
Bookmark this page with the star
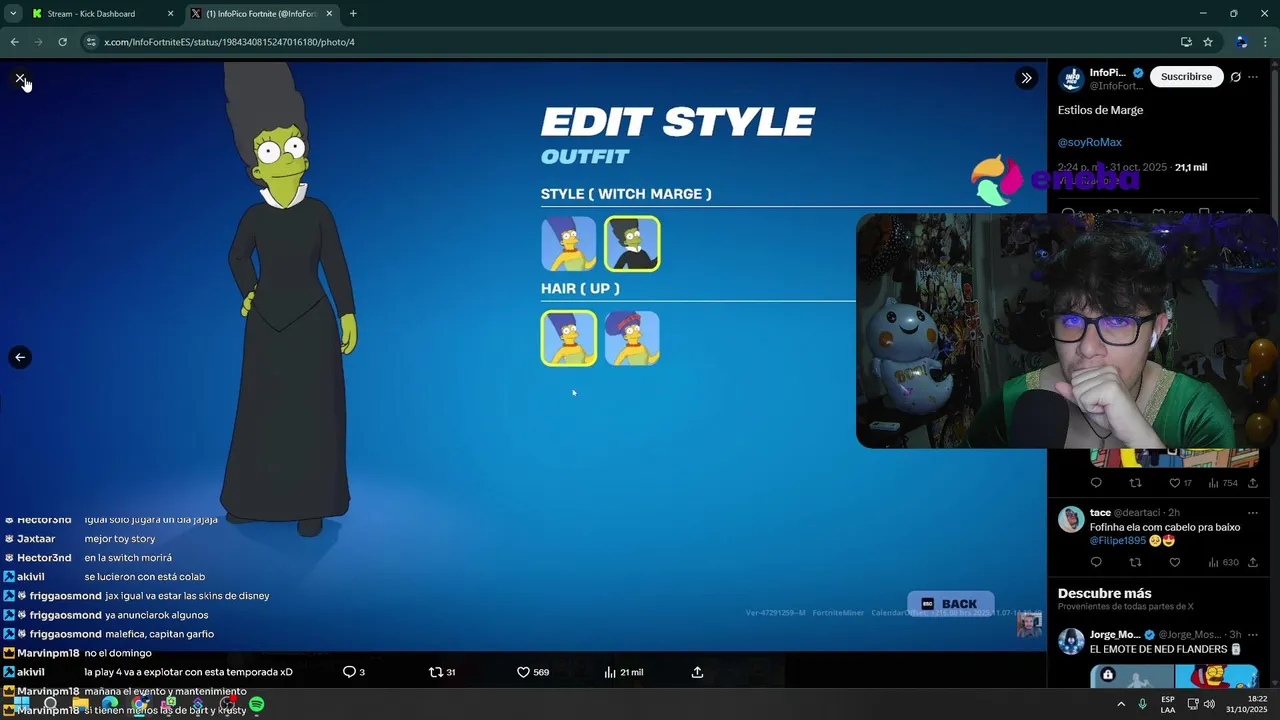point(1208,42)
